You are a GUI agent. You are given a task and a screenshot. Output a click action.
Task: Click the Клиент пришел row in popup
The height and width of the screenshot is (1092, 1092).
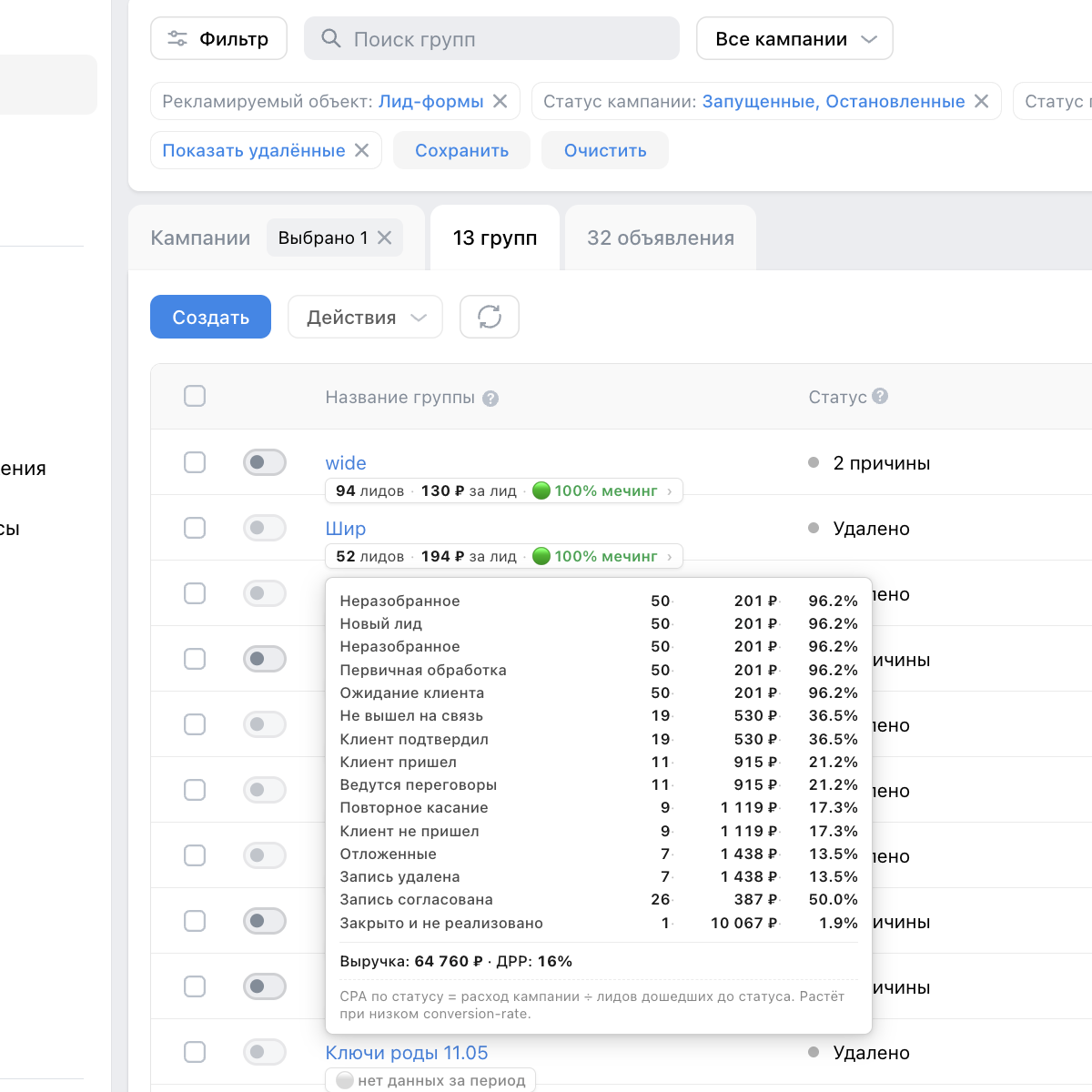[599, 762]
